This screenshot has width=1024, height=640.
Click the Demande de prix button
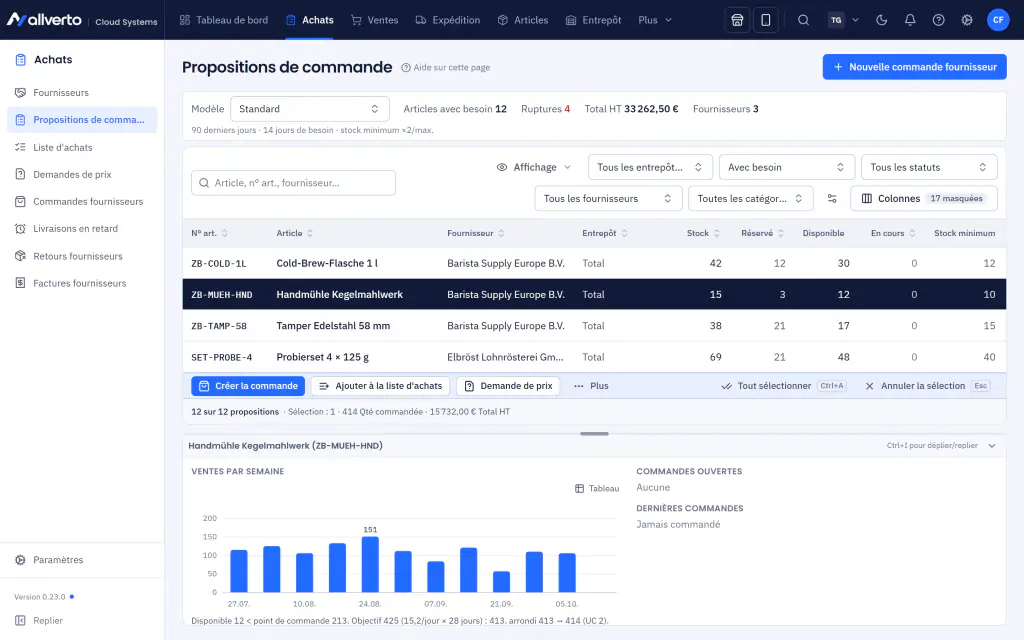[508, 386]
